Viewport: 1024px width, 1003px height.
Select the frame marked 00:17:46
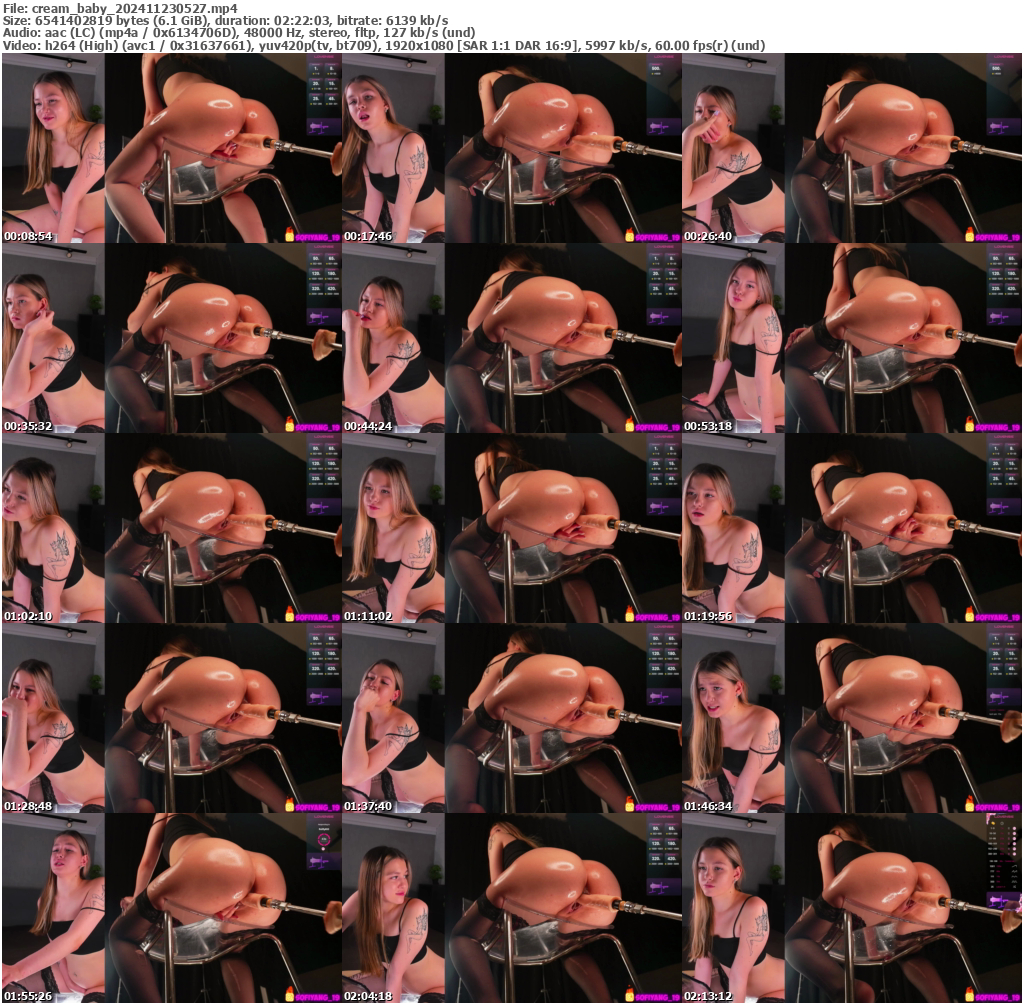click(511, 148)
